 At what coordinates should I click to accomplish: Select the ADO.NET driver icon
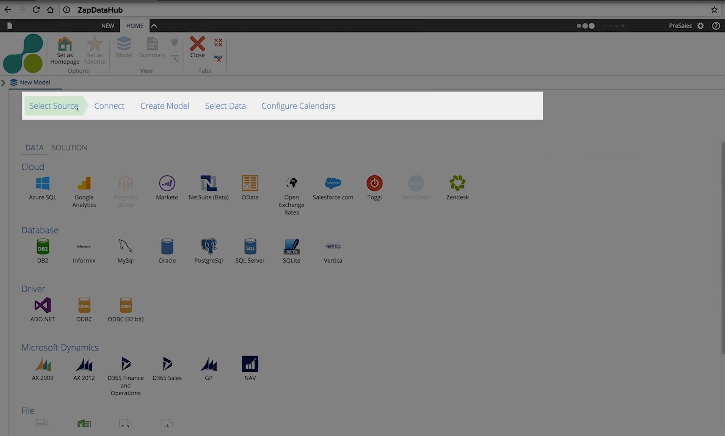click(43, 310)
